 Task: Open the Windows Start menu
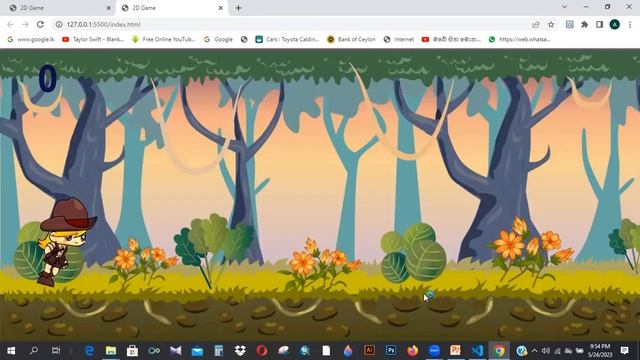pyautogui.click(x=11, y=351)
